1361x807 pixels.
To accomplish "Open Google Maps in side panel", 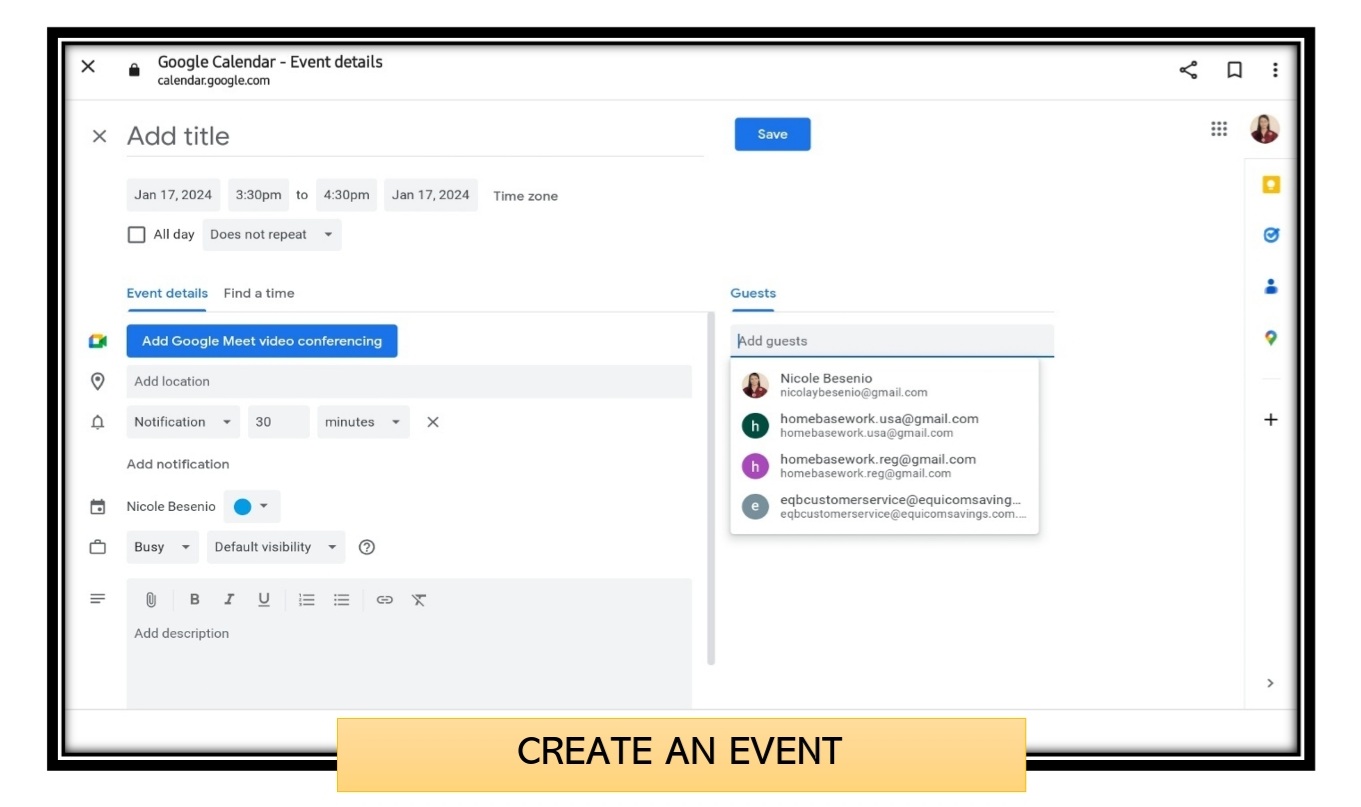I will pos(1271,338).
